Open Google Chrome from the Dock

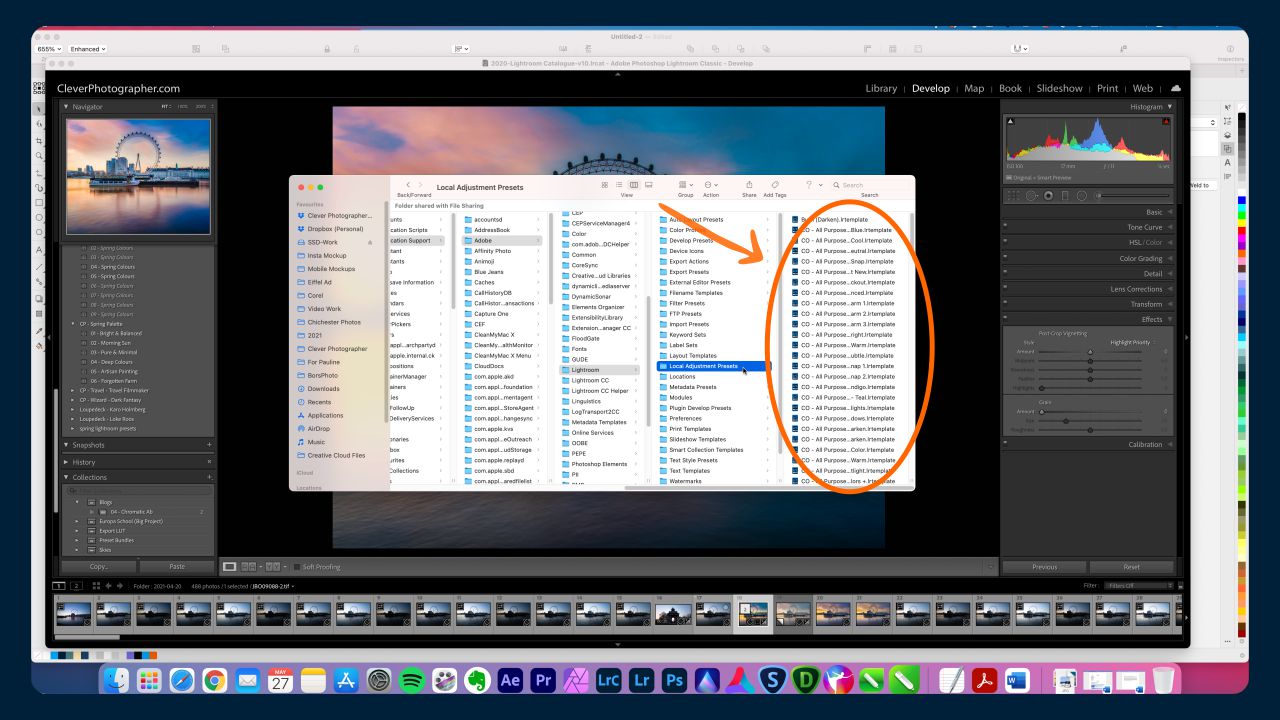click(x=214, y=680)
